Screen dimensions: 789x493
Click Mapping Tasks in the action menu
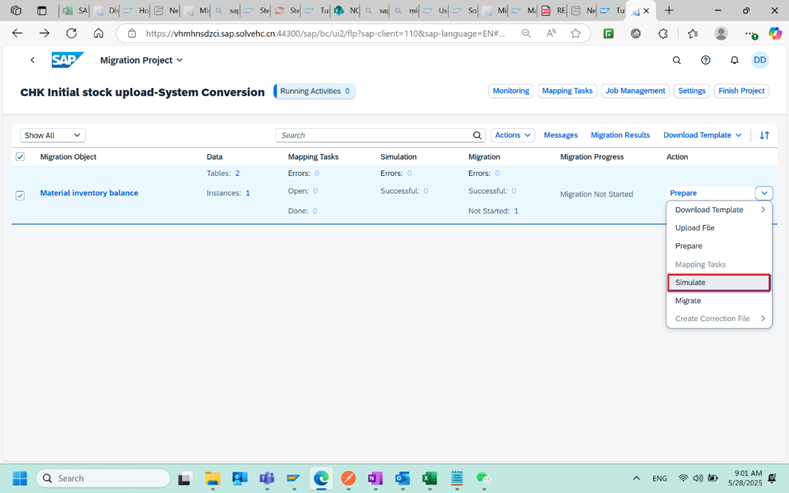click(719, 264)
